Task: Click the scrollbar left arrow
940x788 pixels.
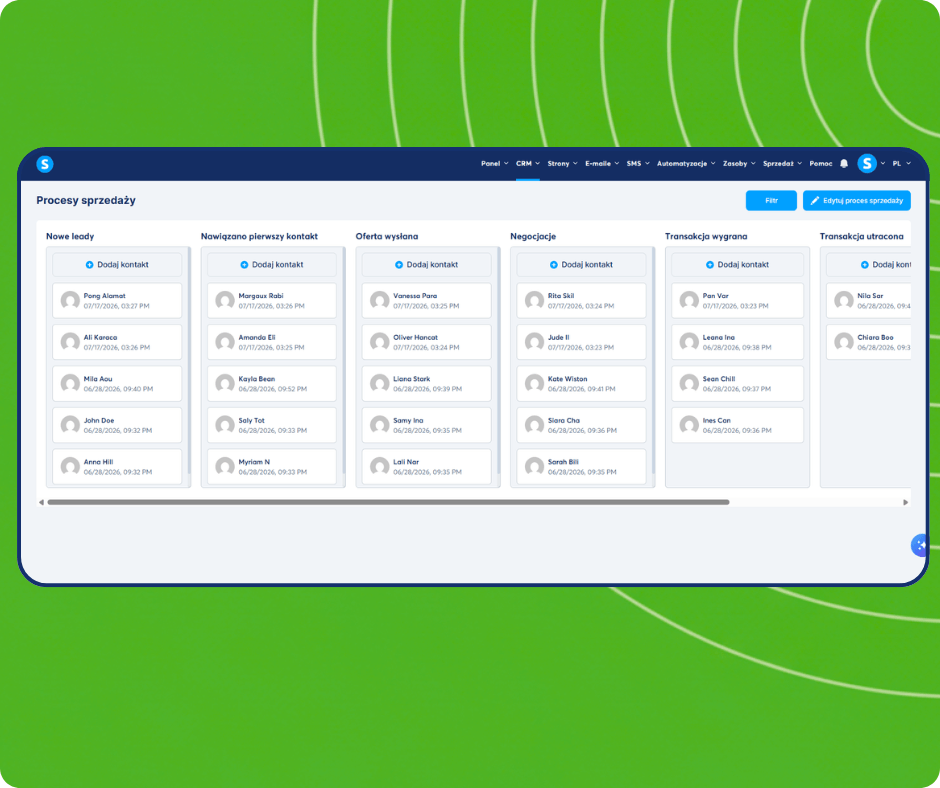Action: click(41, 503)
